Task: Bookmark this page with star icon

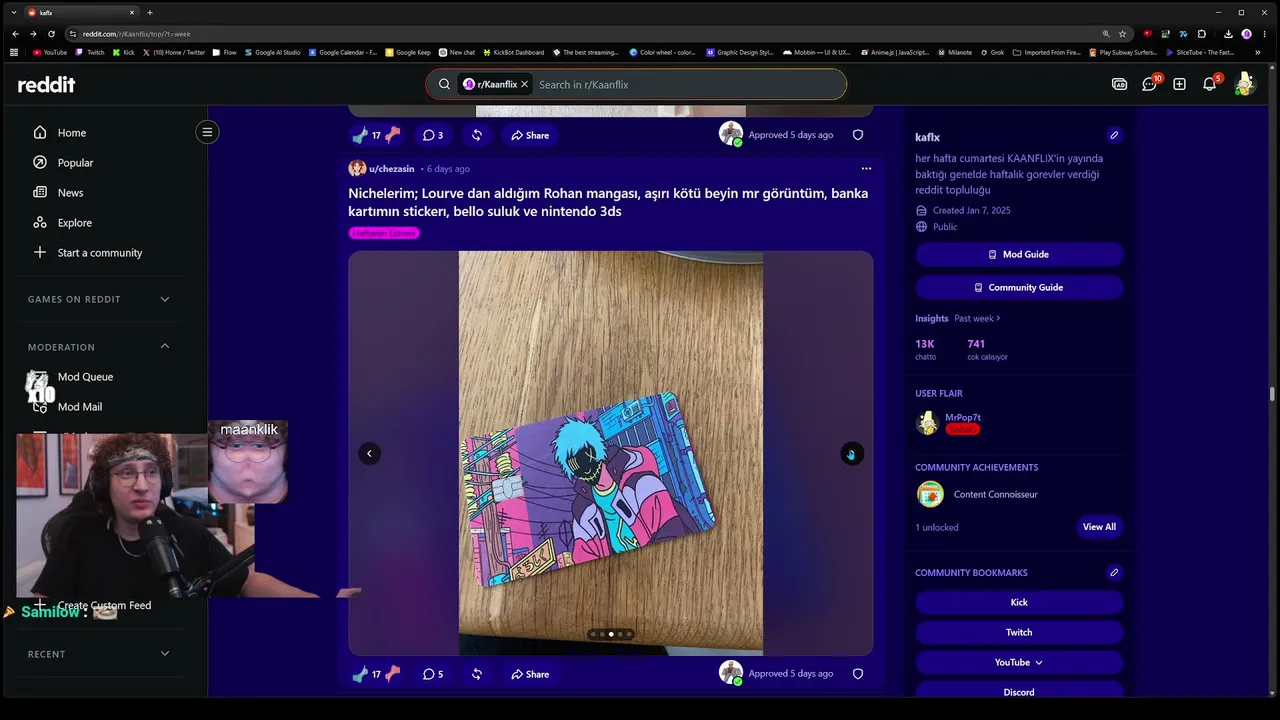Action: tap(1123, 34)
